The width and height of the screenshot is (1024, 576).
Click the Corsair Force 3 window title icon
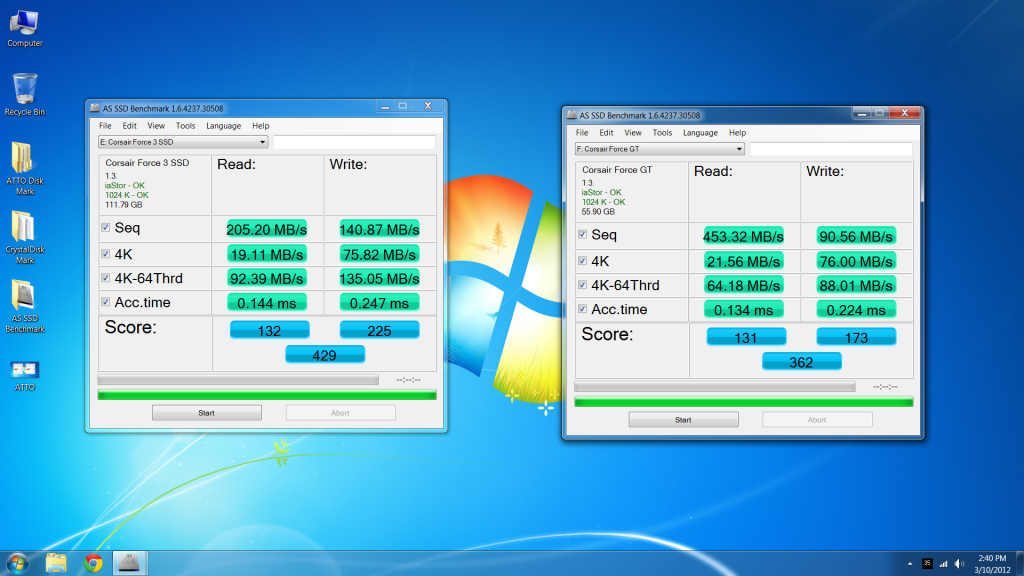[95, 108]
